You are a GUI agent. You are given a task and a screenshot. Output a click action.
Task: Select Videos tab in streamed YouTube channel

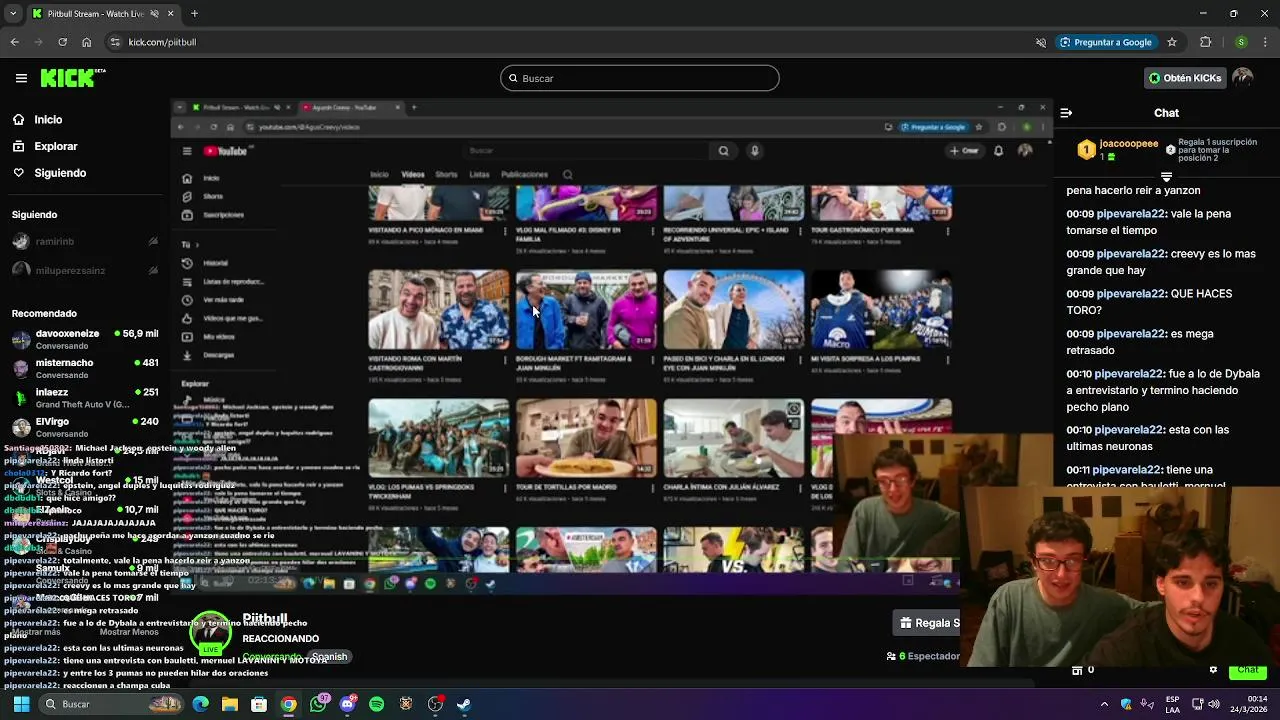(x=413, y=174)
